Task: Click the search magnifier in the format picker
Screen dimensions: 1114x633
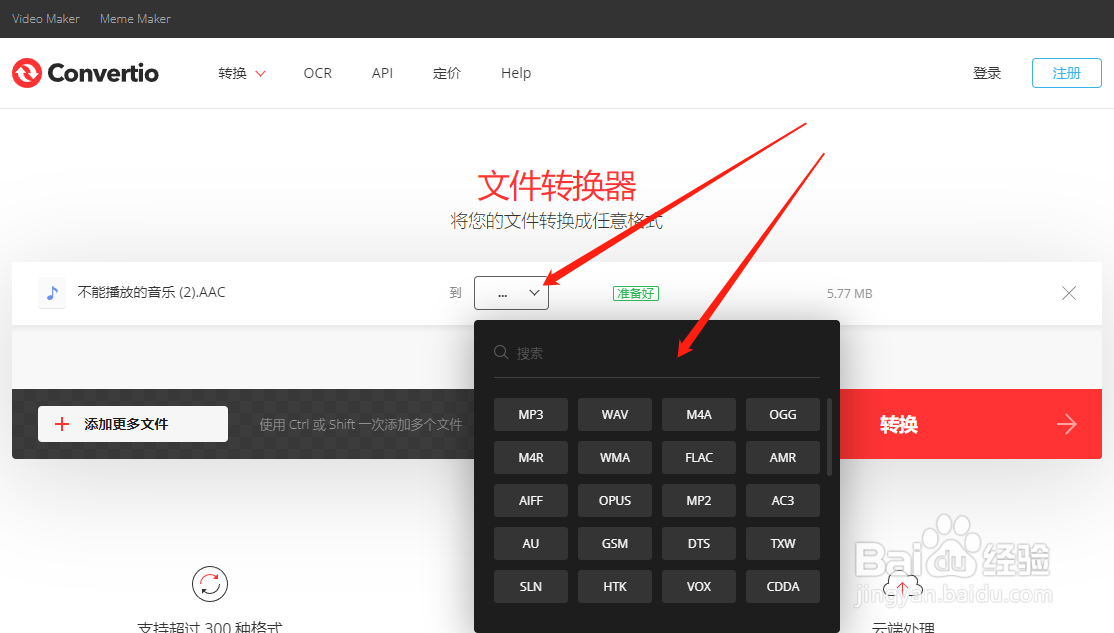Action: (500, 352)
